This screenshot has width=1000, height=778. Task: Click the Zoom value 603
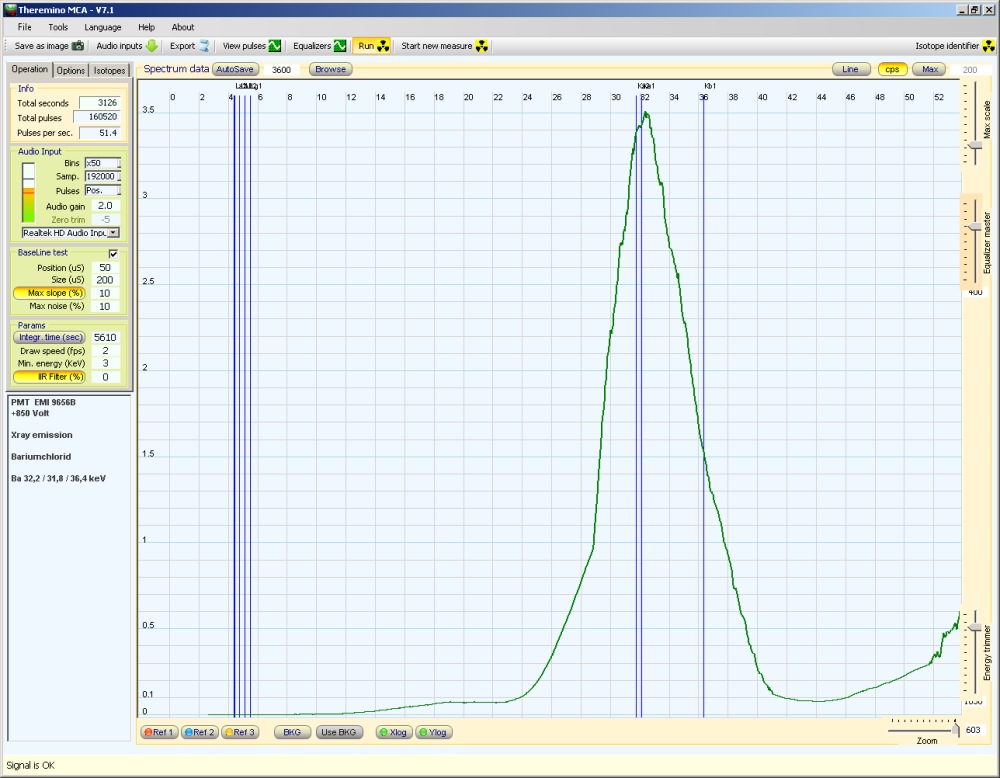point(973,730)
